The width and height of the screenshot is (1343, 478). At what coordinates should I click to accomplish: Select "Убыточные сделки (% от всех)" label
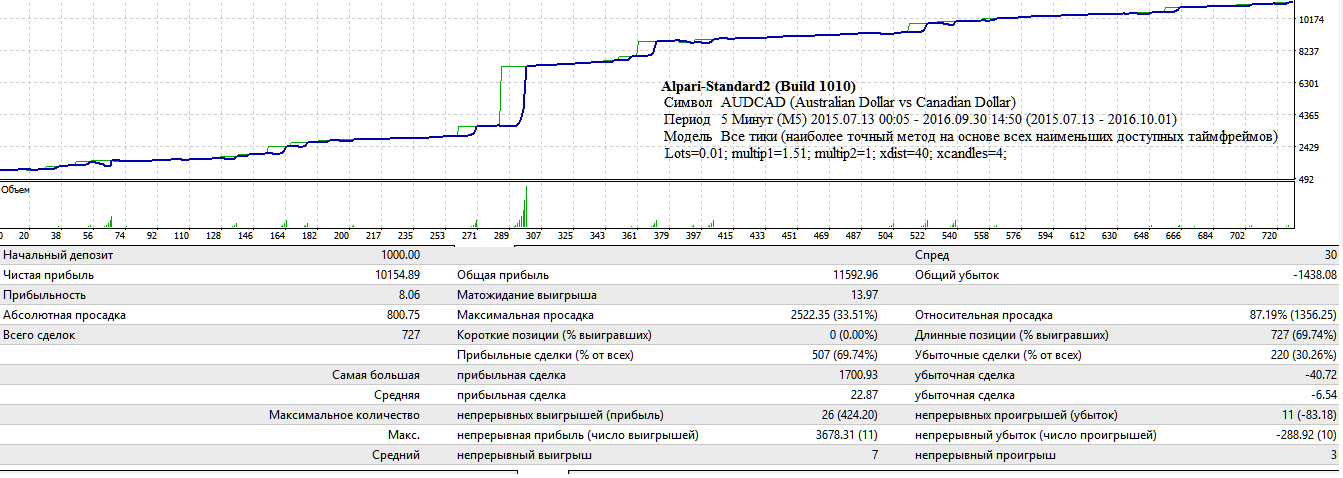pos(999,355)
